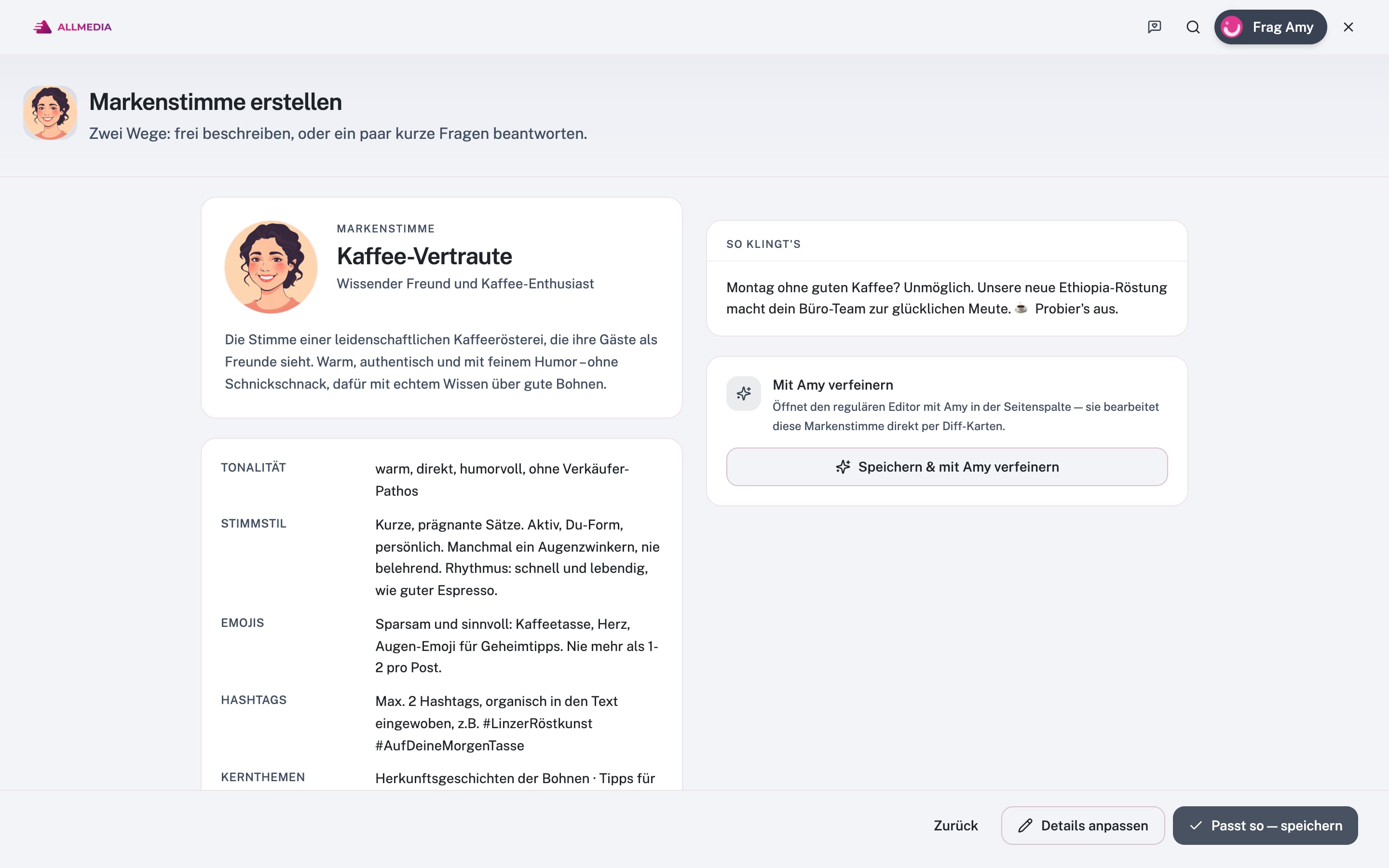The width and height of the screenshot is (1389, 868).
Task: Close the brand voice wizard
Action: point(1348,27)
